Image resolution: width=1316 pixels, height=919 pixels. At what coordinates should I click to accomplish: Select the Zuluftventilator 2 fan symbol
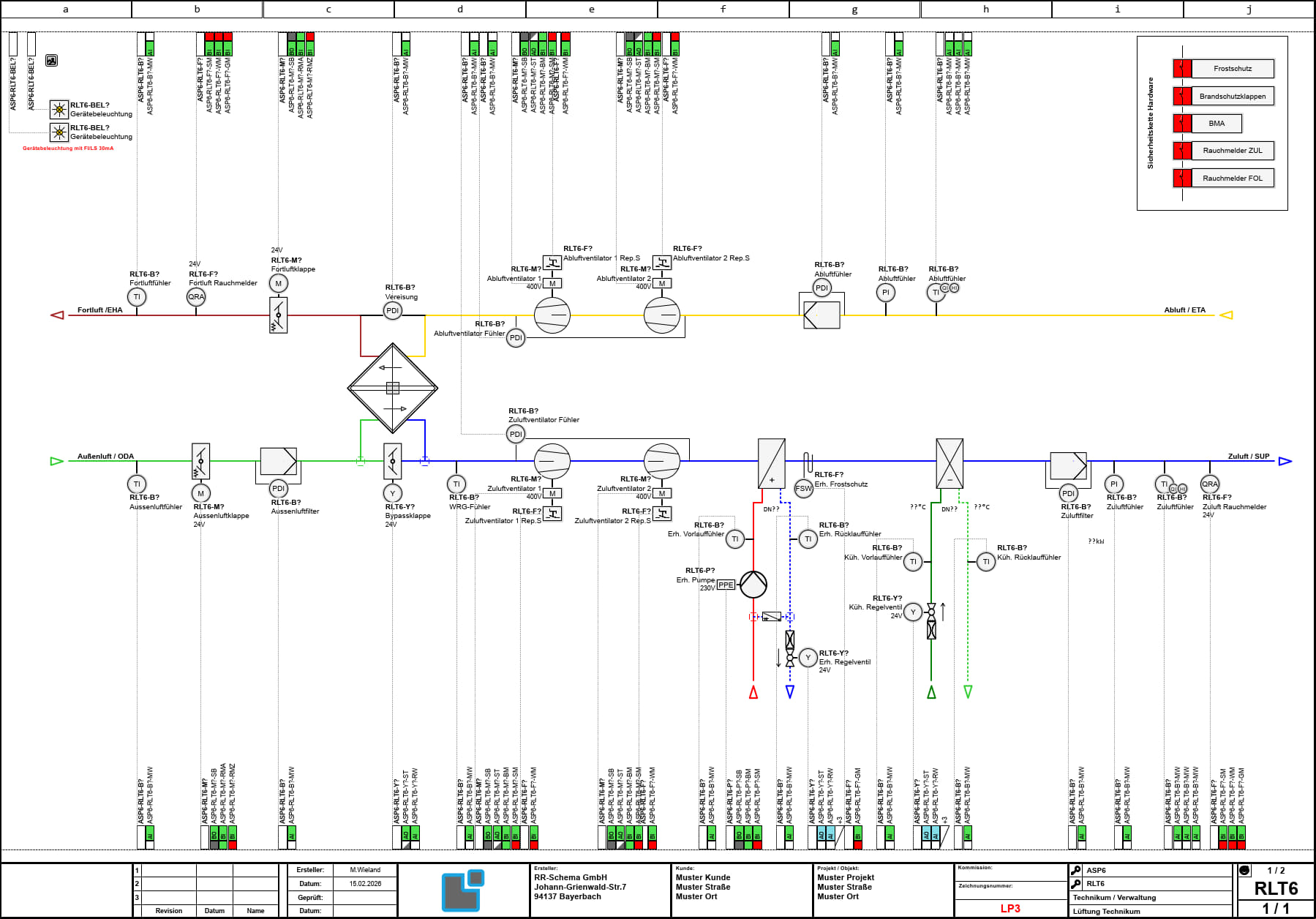[x=661, y=461]
